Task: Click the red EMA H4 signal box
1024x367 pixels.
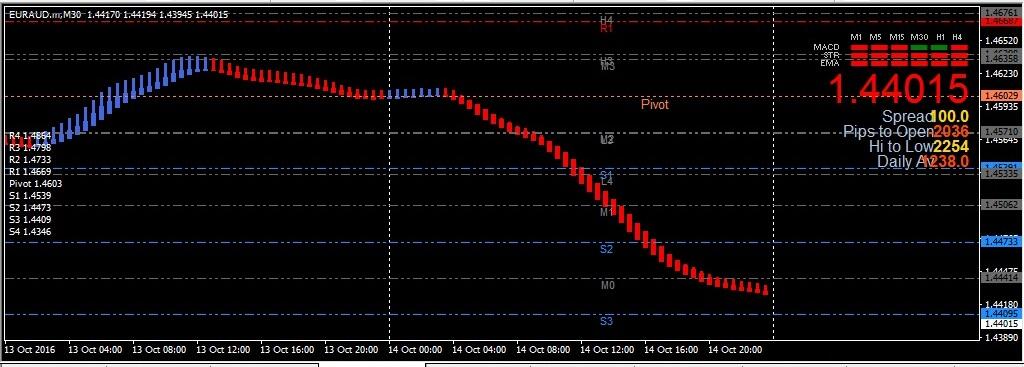Action: tap(959, 63)
